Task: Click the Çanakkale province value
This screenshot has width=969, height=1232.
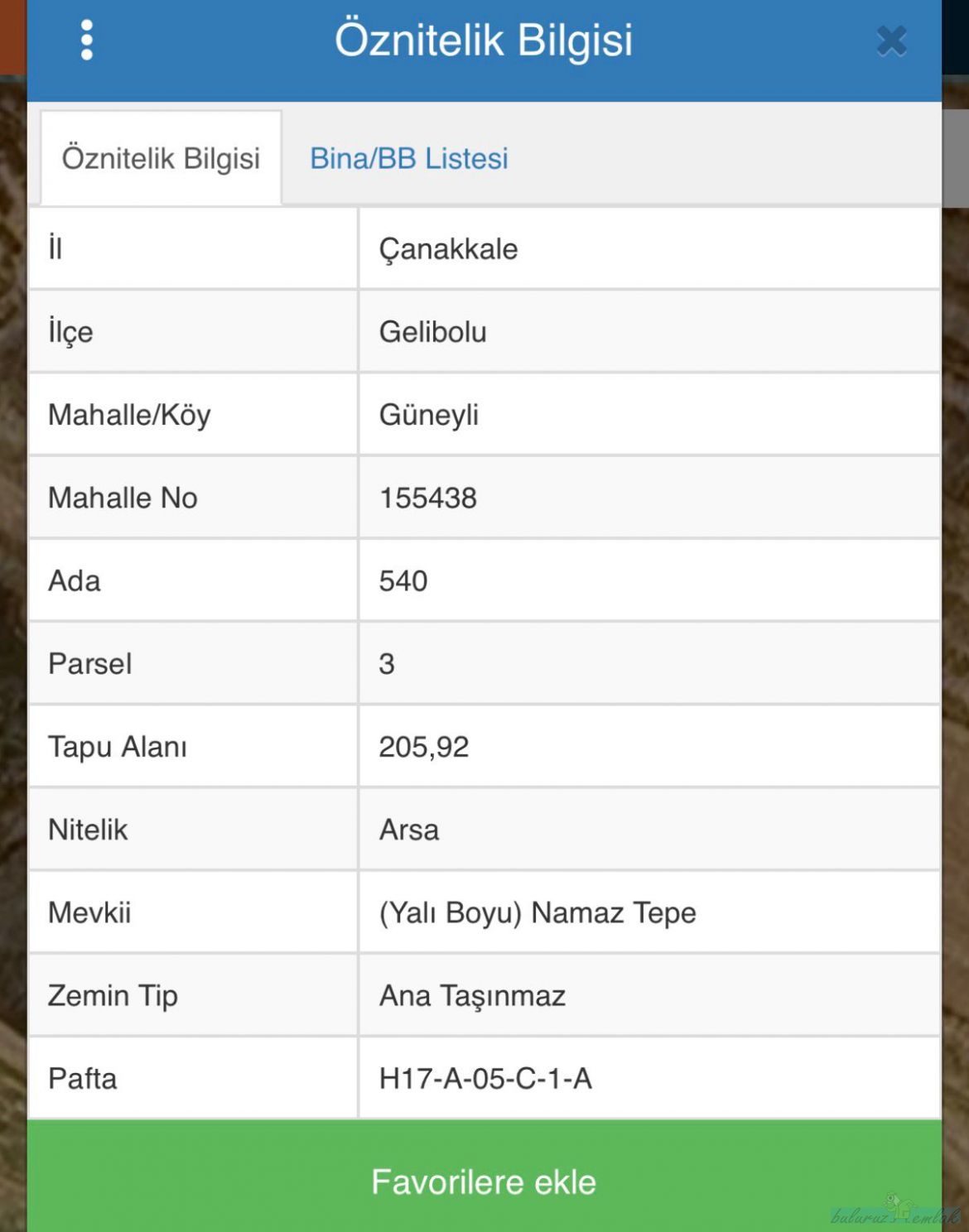Action: click(x=448, y=249)
